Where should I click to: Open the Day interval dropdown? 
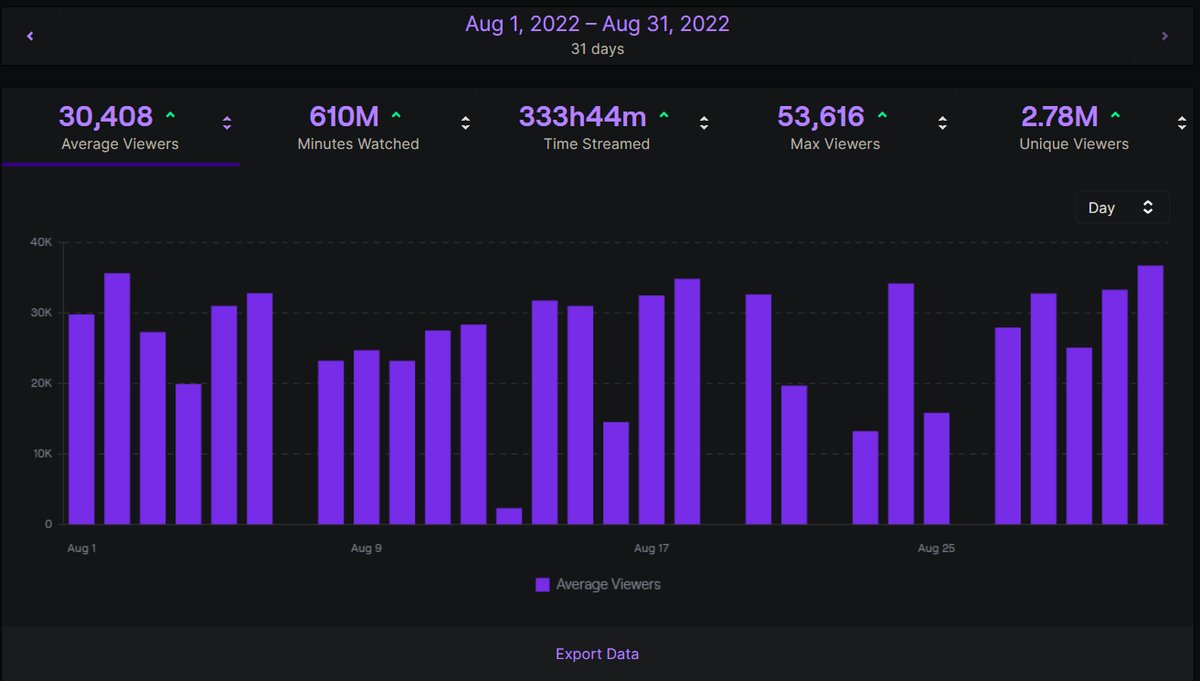1122,207
